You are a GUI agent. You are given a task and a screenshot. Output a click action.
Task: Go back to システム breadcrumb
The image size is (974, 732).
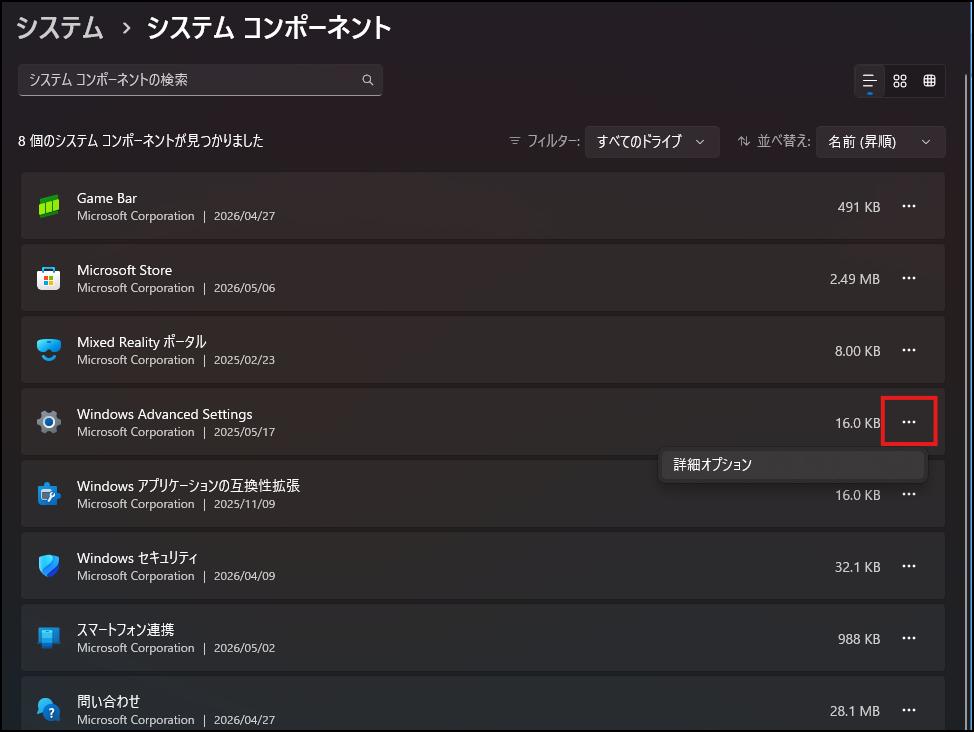(x=60, y=28)
